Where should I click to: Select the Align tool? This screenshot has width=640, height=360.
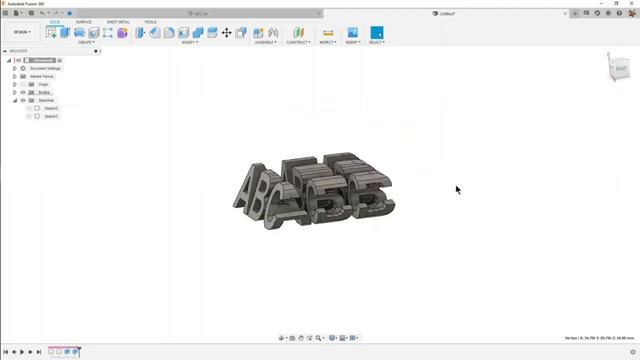tap(241, 33)
